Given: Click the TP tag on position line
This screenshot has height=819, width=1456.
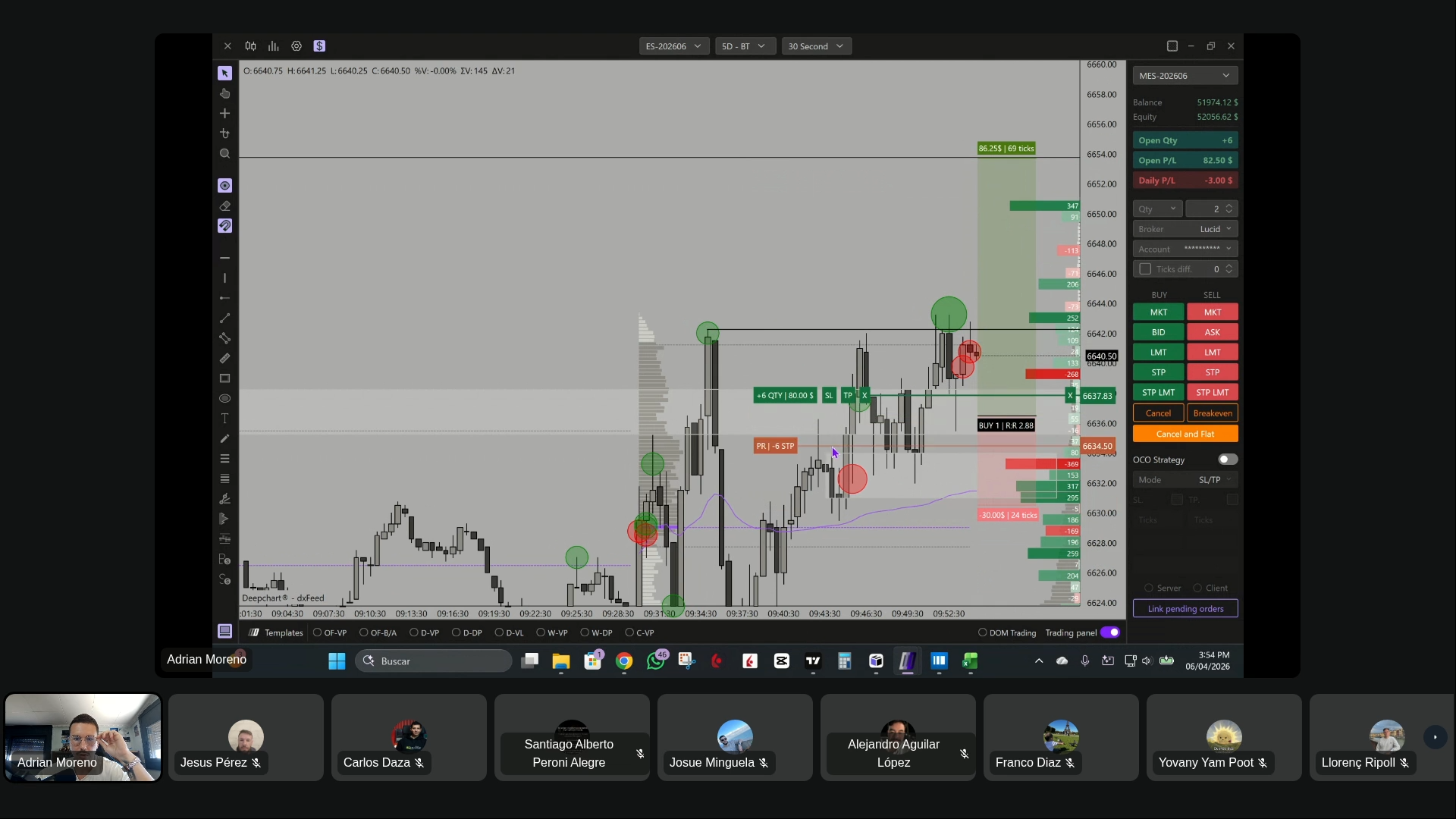Looking at the screenshot, I should [848, 395].
